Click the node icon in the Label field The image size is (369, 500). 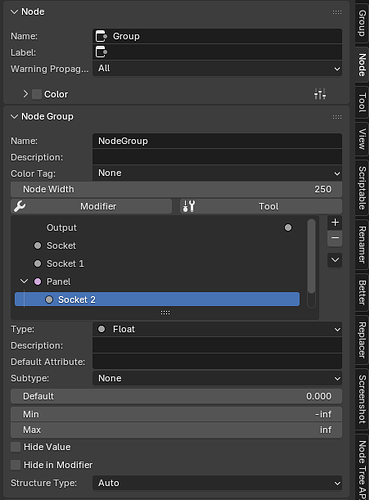[x=101, y=52]
